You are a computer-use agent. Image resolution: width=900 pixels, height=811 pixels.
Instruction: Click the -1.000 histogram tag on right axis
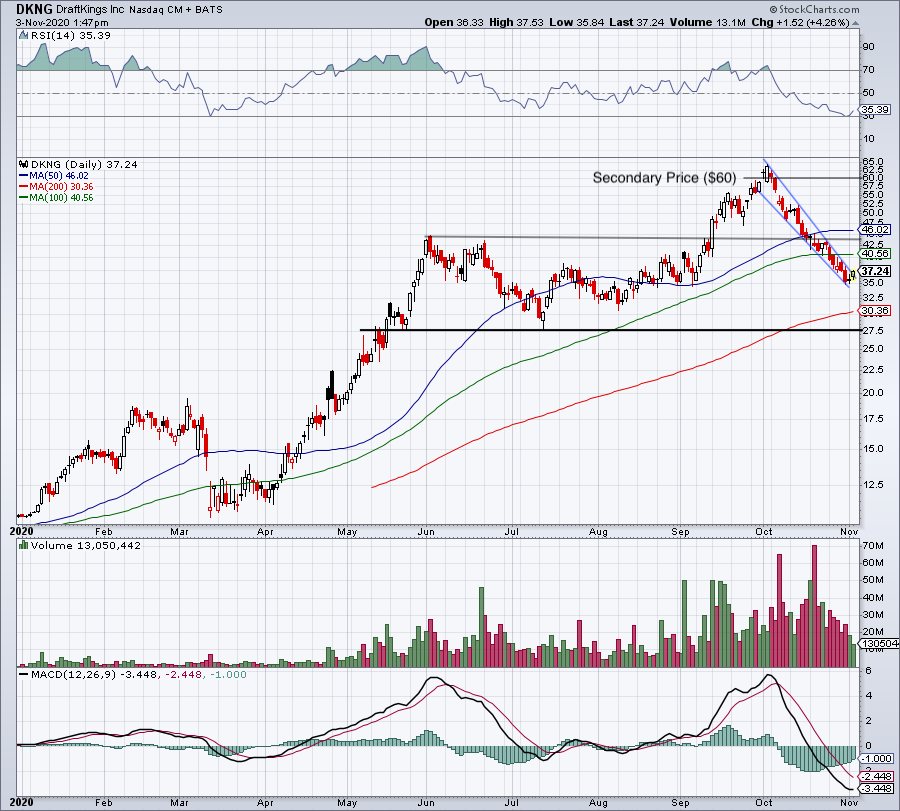(877, 758)
